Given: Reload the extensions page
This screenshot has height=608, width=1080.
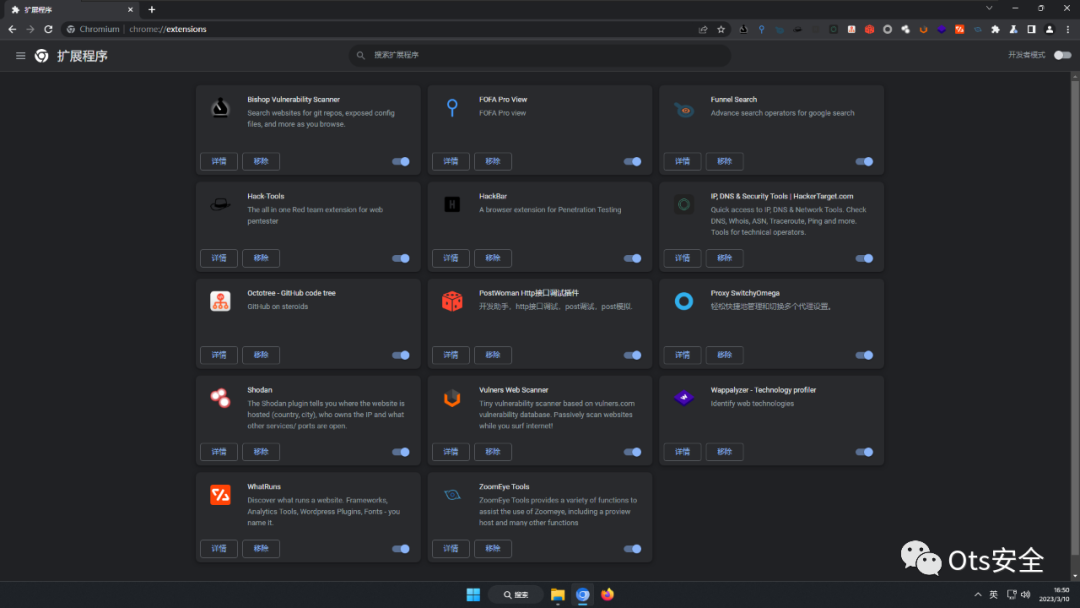Looking at the screenshot, I should coord(48,29).
